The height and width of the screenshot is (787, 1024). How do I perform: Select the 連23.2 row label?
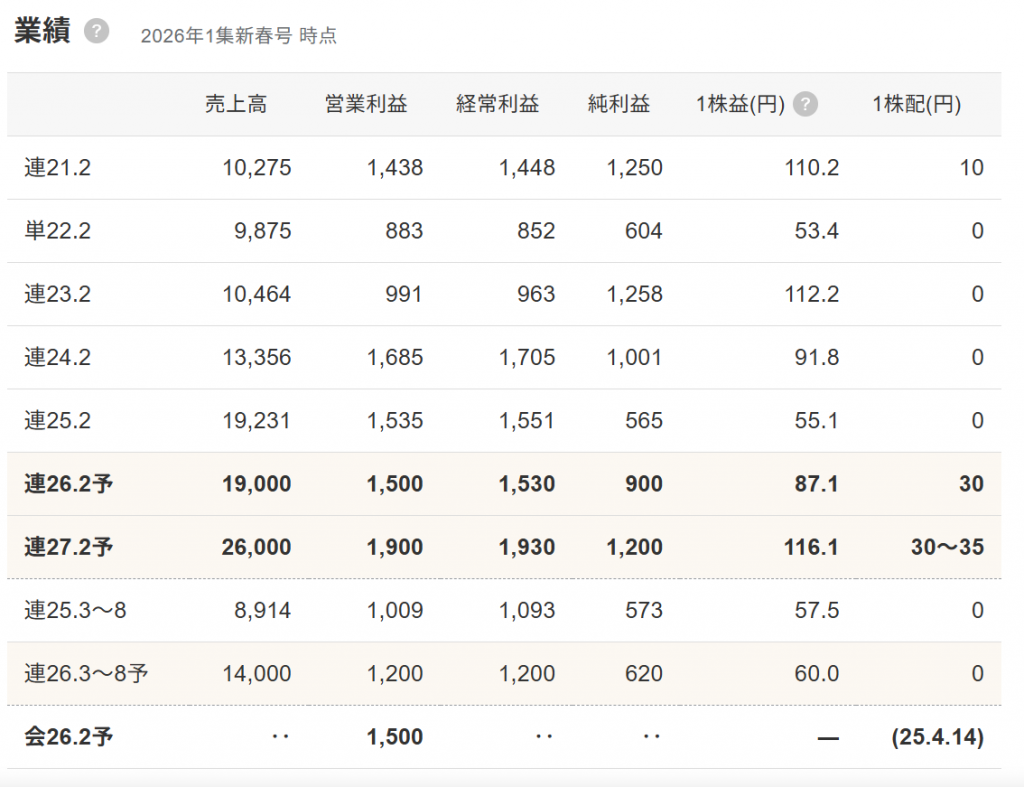pos(58,295)
